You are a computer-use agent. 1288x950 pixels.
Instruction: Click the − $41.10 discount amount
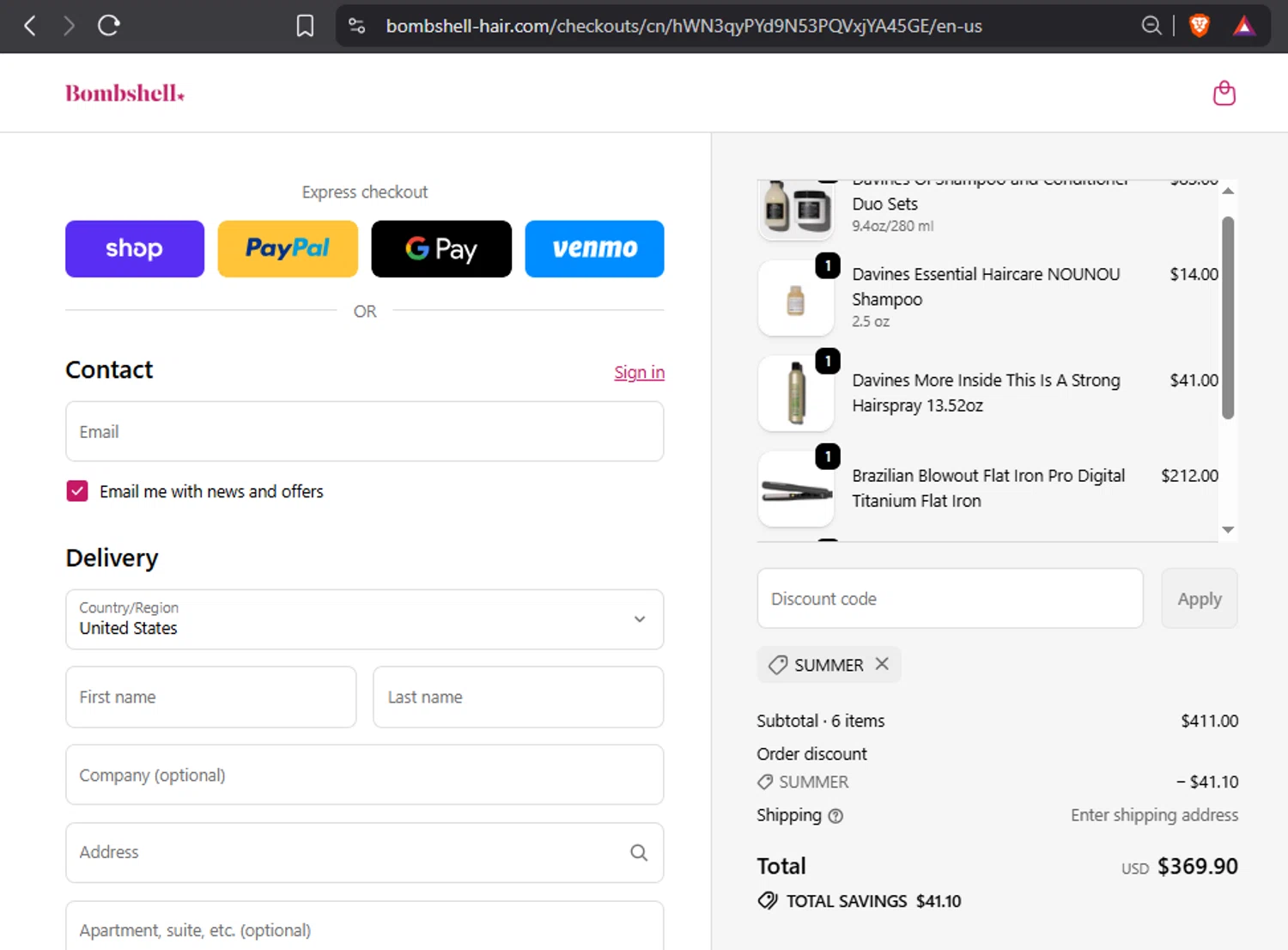pos(1207,782)
